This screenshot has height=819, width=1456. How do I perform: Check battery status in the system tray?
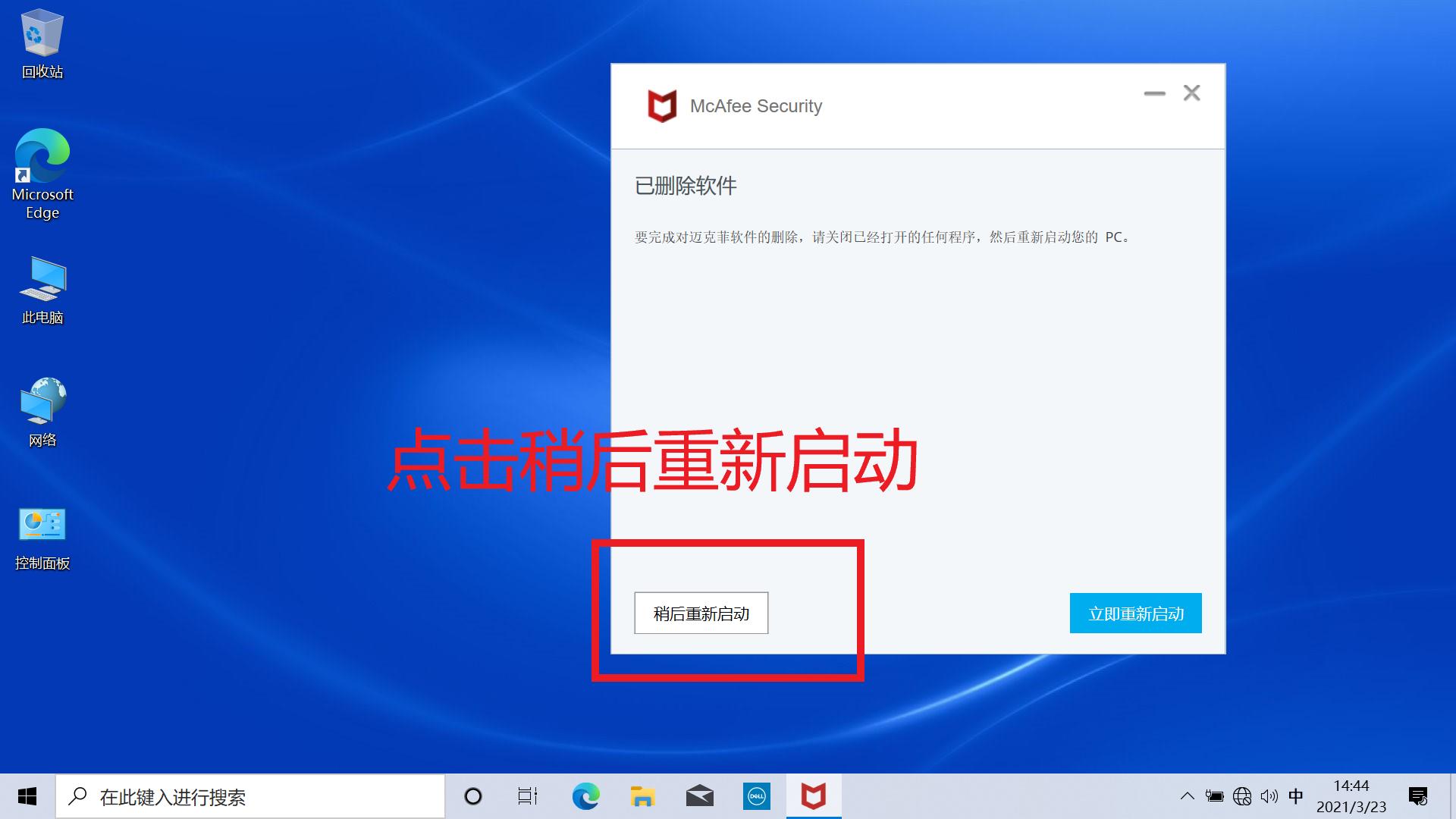click(x=1214, y=796)
